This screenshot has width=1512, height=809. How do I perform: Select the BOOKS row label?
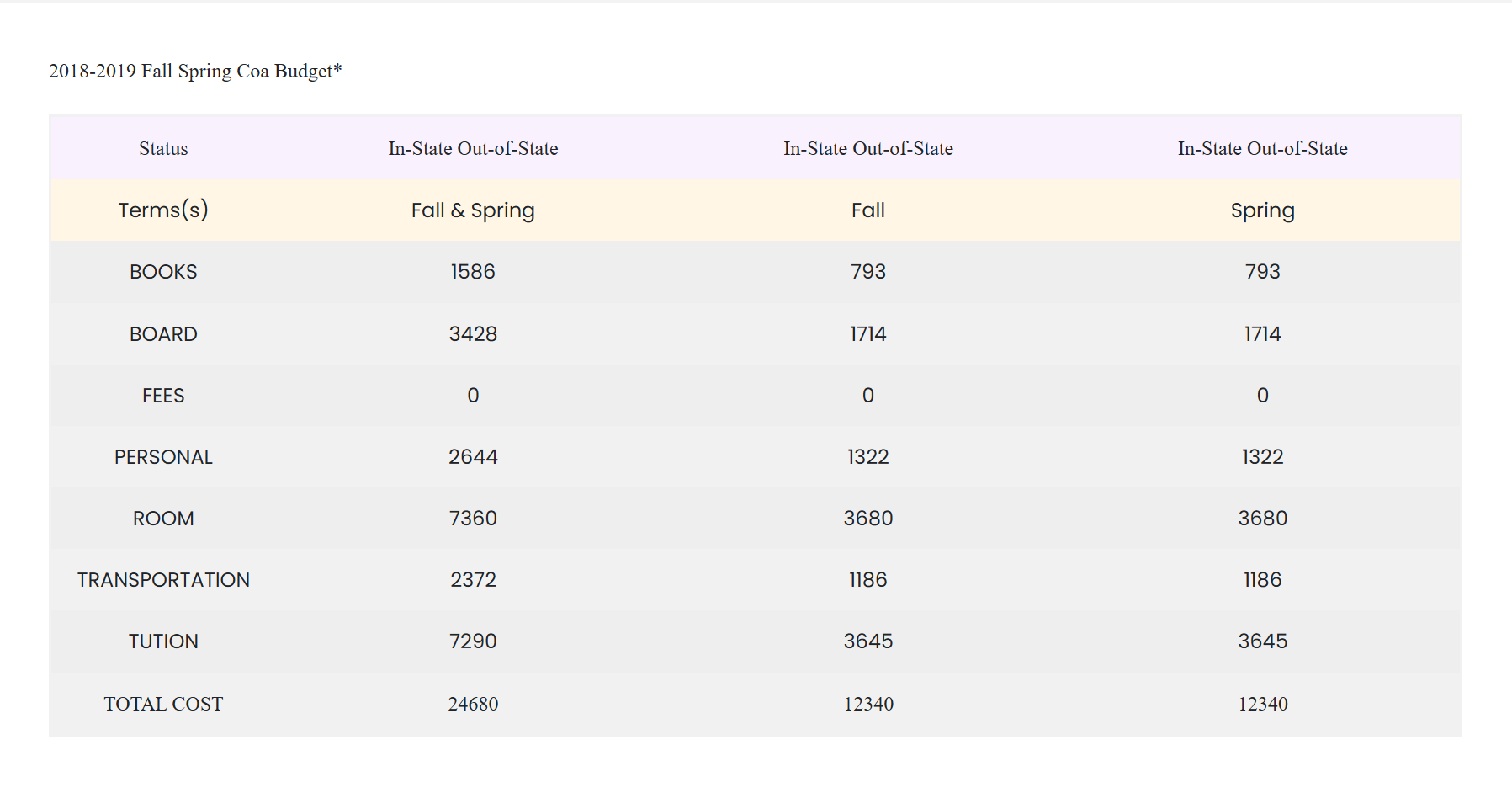click(163, 272)
